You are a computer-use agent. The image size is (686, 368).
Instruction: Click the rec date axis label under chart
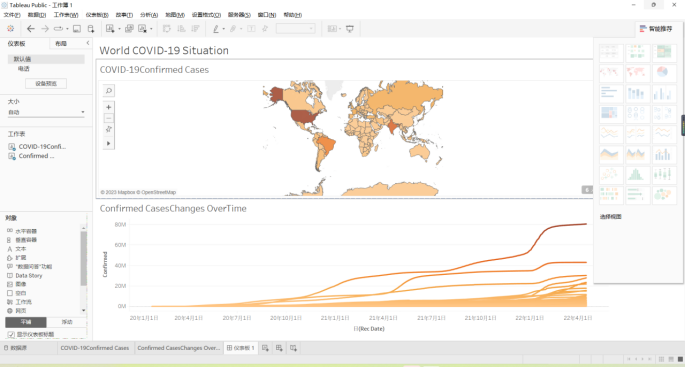click(369, 329)
